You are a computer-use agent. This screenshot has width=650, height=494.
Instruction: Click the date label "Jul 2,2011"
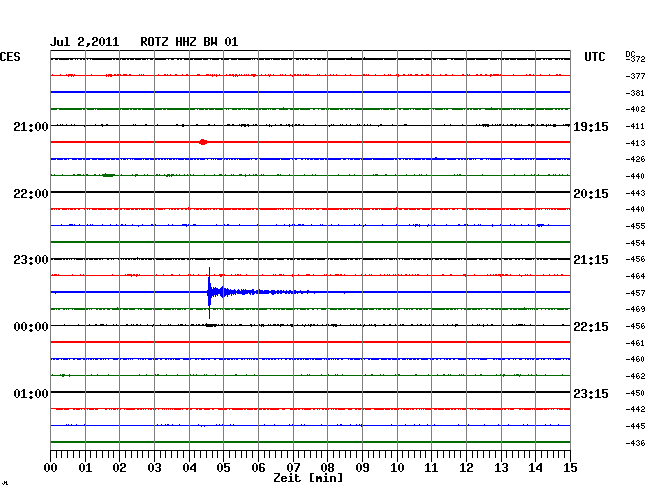point(85,42)
